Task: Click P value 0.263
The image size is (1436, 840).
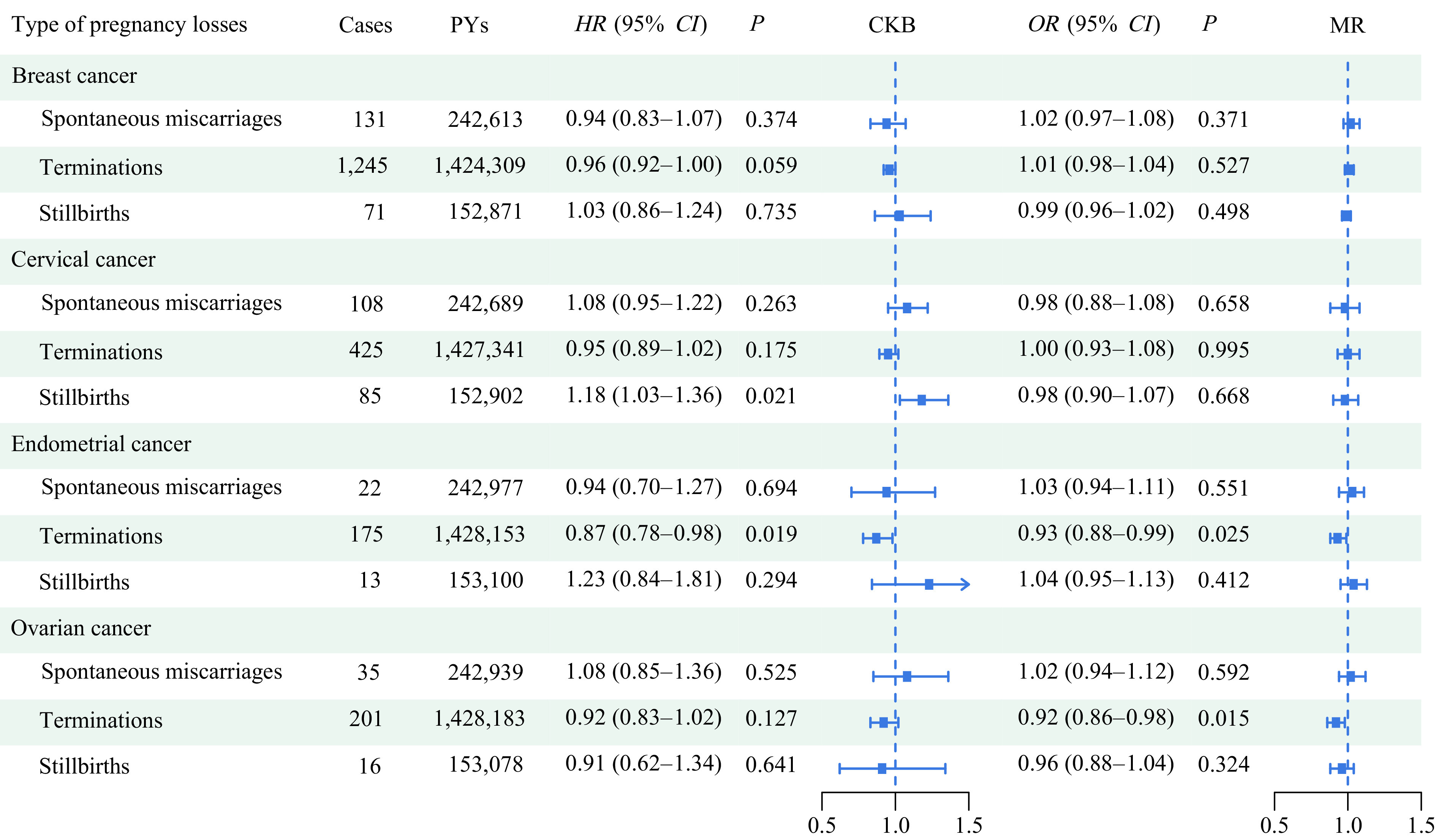Action: tap(771, 304)
